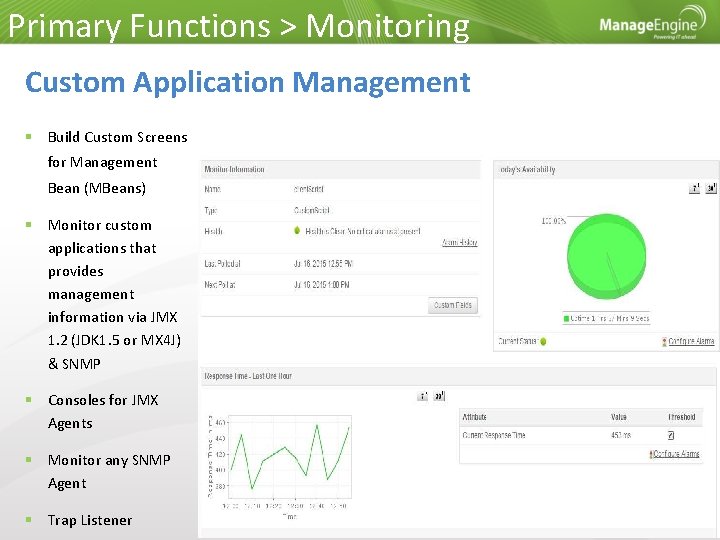The width and height of the screenshot is (720, 540).
Task: Click the ManageEngine logo
Action: [652, 23]
